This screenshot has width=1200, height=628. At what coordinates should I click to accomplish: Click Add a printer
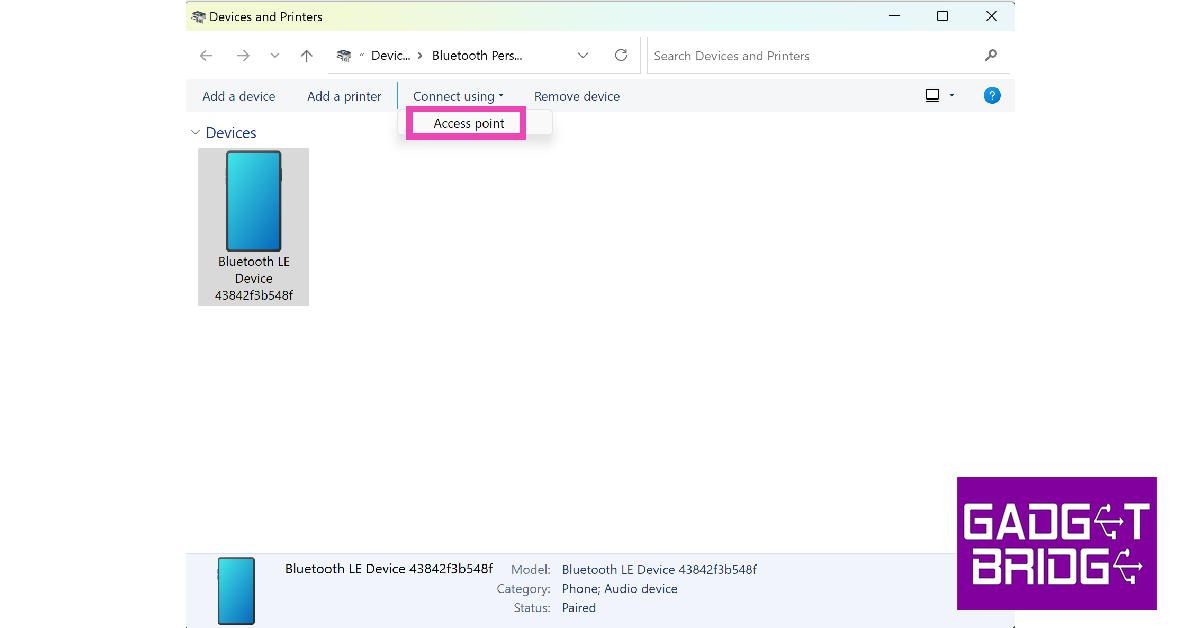pos(344,97)
